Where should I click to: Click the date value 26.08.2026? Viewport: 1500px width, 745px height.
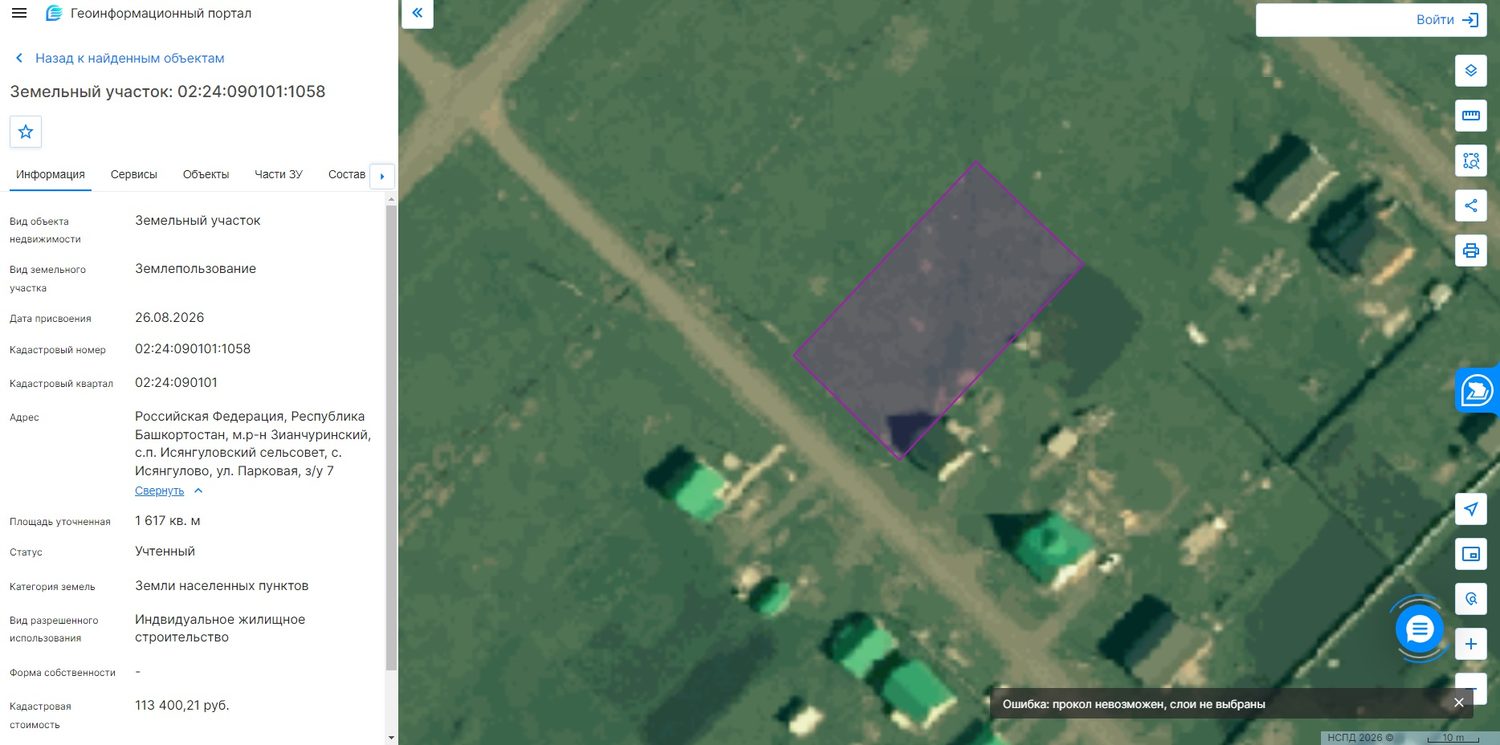pos(170,317)
